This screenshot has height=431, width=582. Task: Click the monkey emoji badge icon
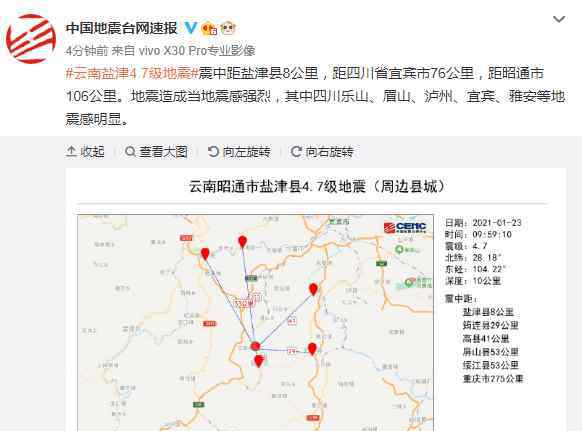(228, 28)
